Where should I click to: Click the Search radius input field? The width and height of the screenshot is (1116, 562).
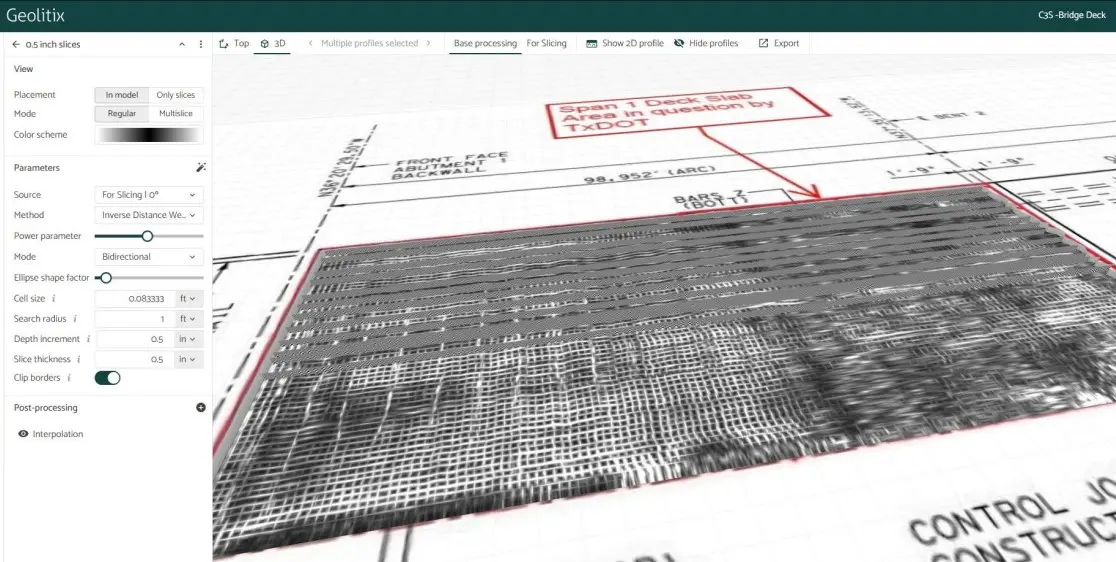(135, 319)
